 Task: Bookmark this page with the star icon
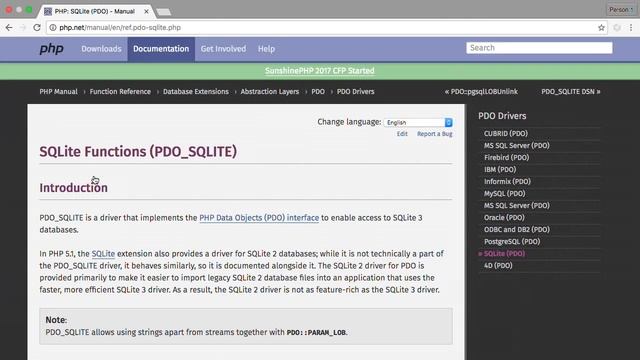pyautogui.click(x=601, y=28)
